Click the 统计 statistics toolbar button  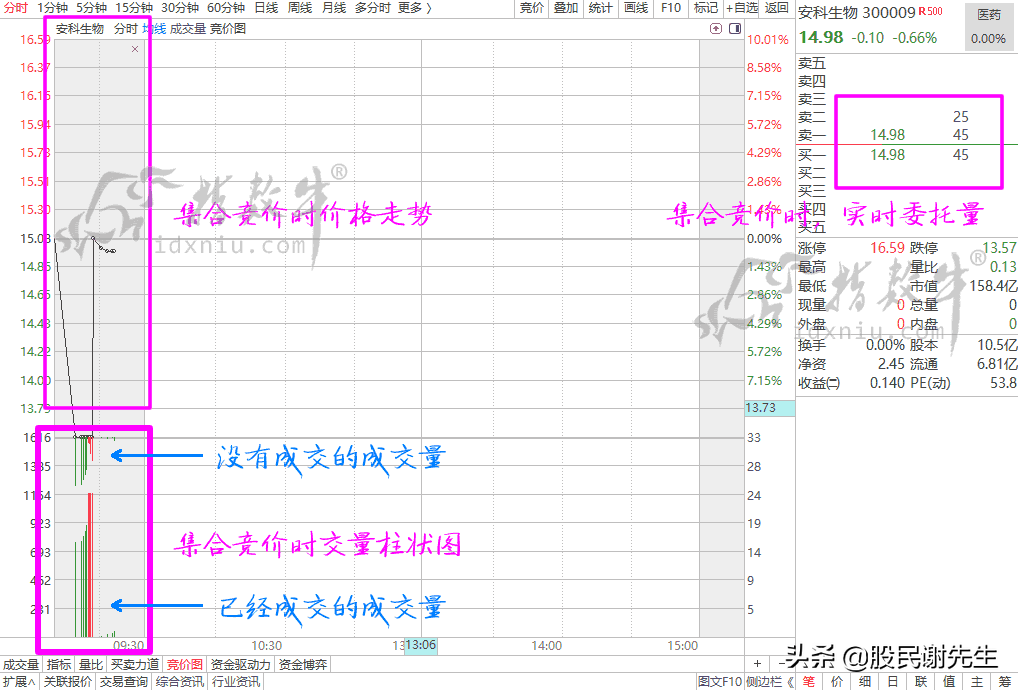pyautogui.click(x=600, y=8)
